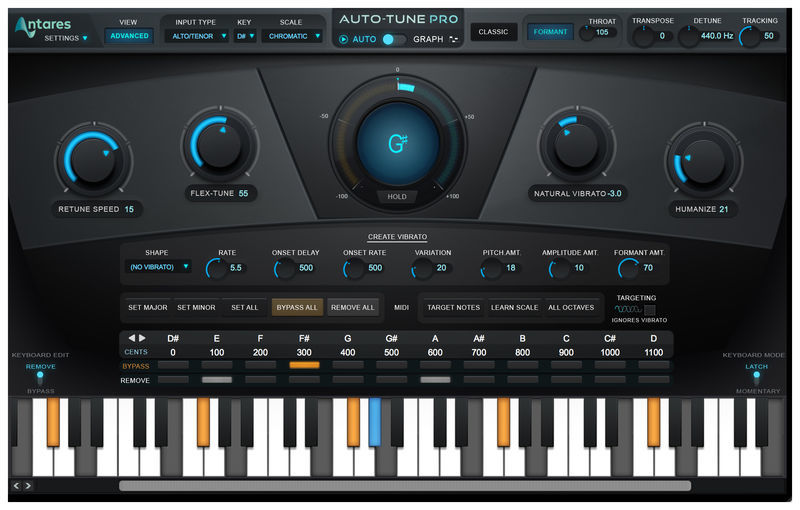Click the Humanize knob
The image size is (800, 510).
(x=704, y=159)
